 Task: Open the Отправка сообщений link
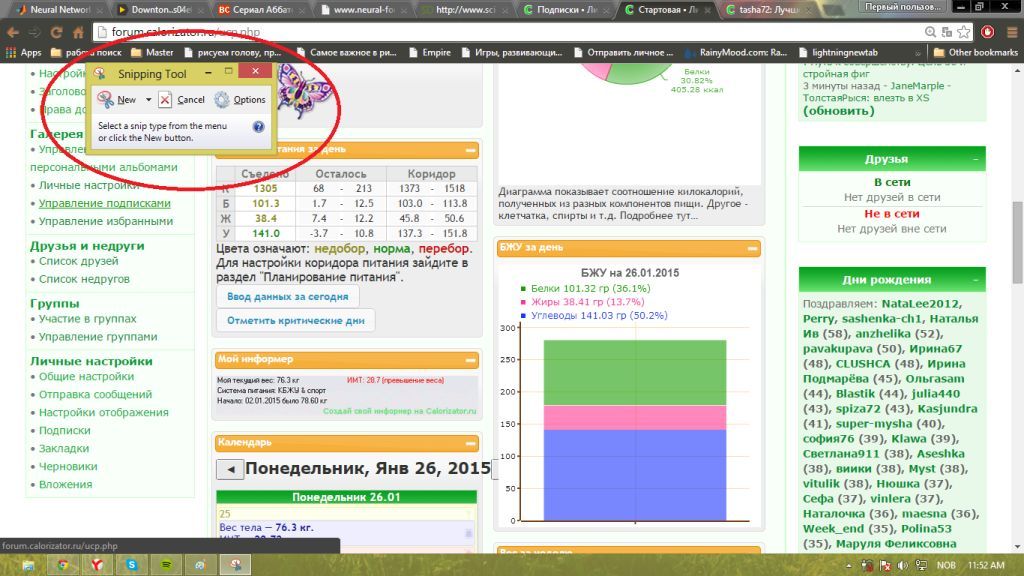pos(95,394)
